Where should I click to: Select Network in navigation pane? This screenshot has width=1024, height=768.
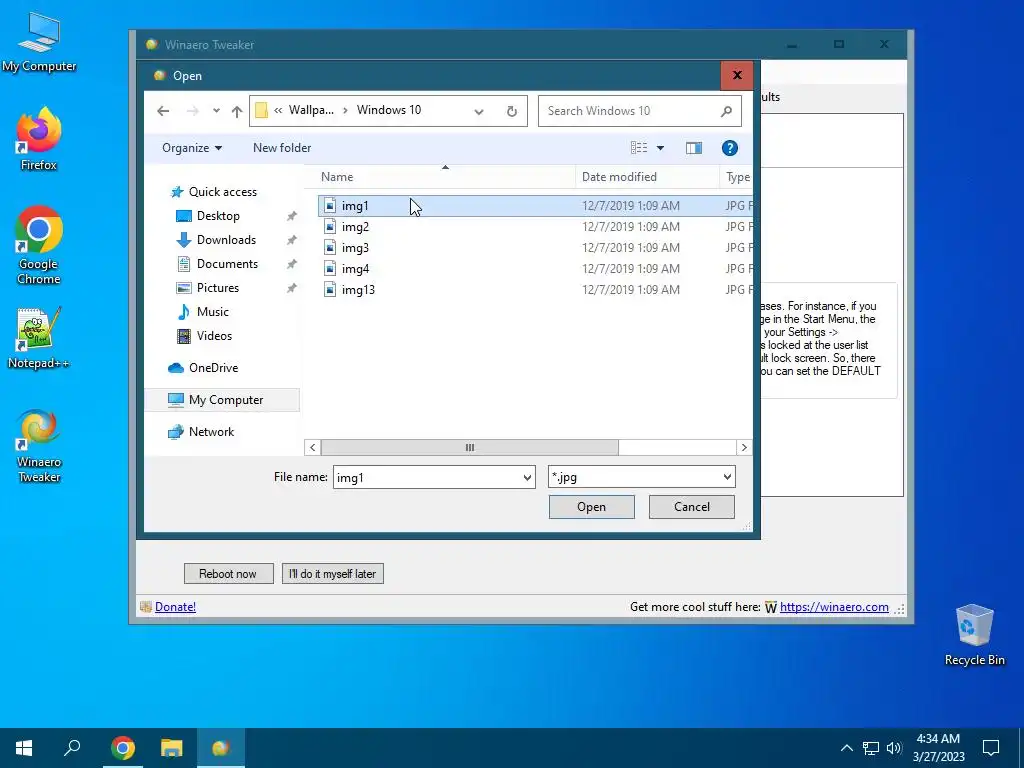[x=211, y=432]
